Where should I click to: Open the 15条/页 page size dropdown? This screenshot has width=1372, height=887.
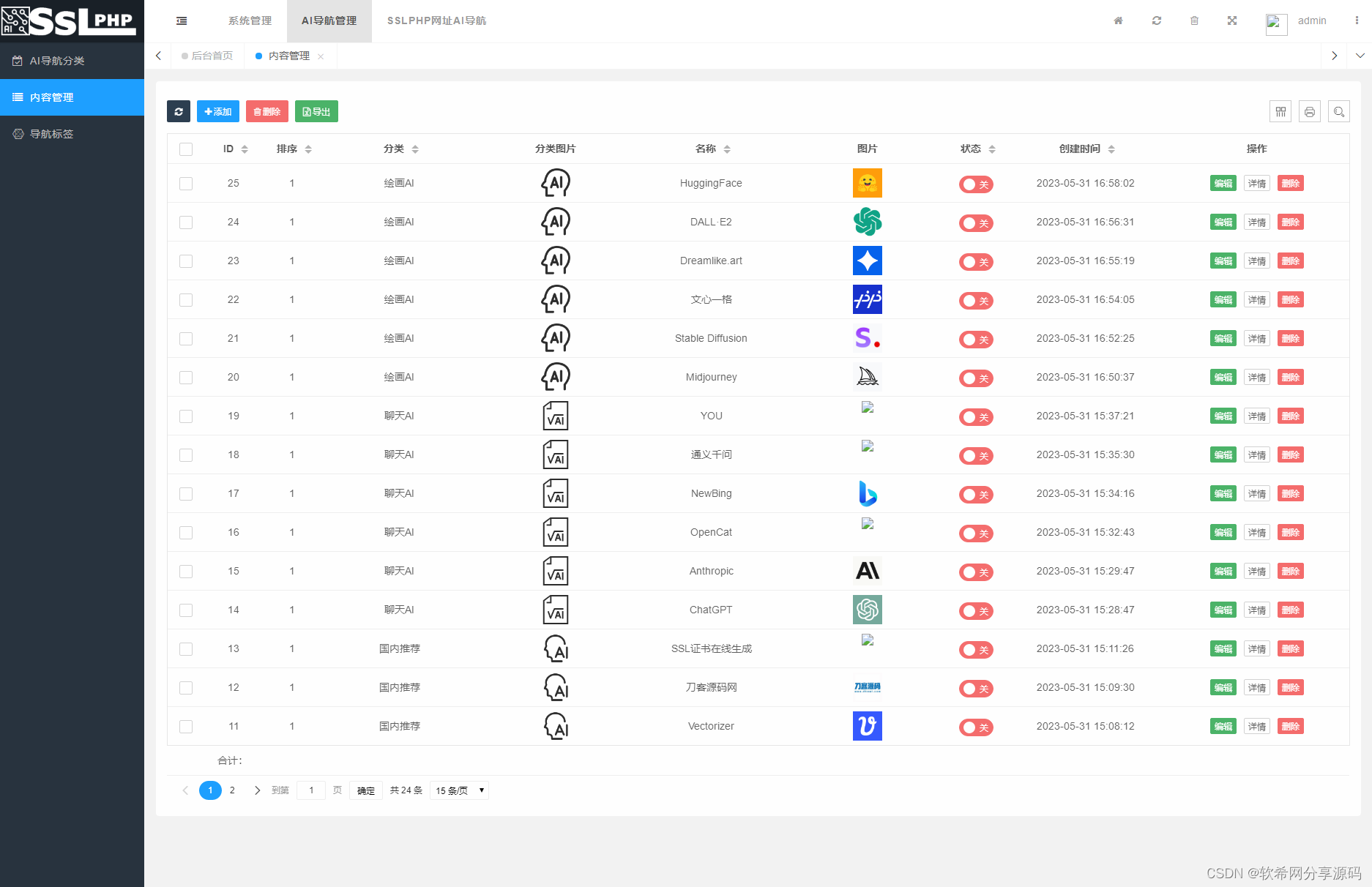(458, 790)
